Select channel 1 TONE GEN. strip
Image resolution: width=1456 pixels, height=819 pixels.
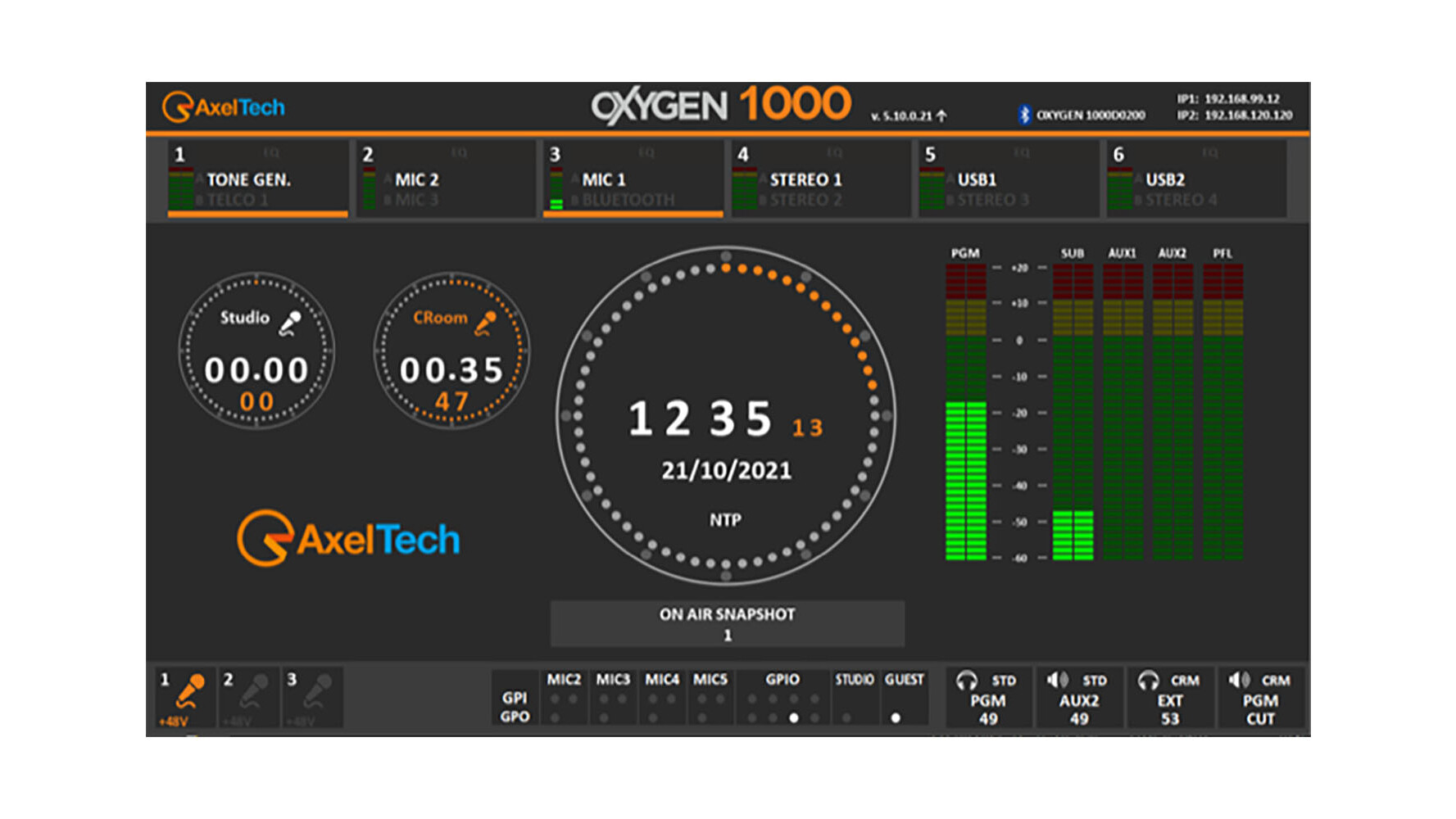(x=257, y=179)
